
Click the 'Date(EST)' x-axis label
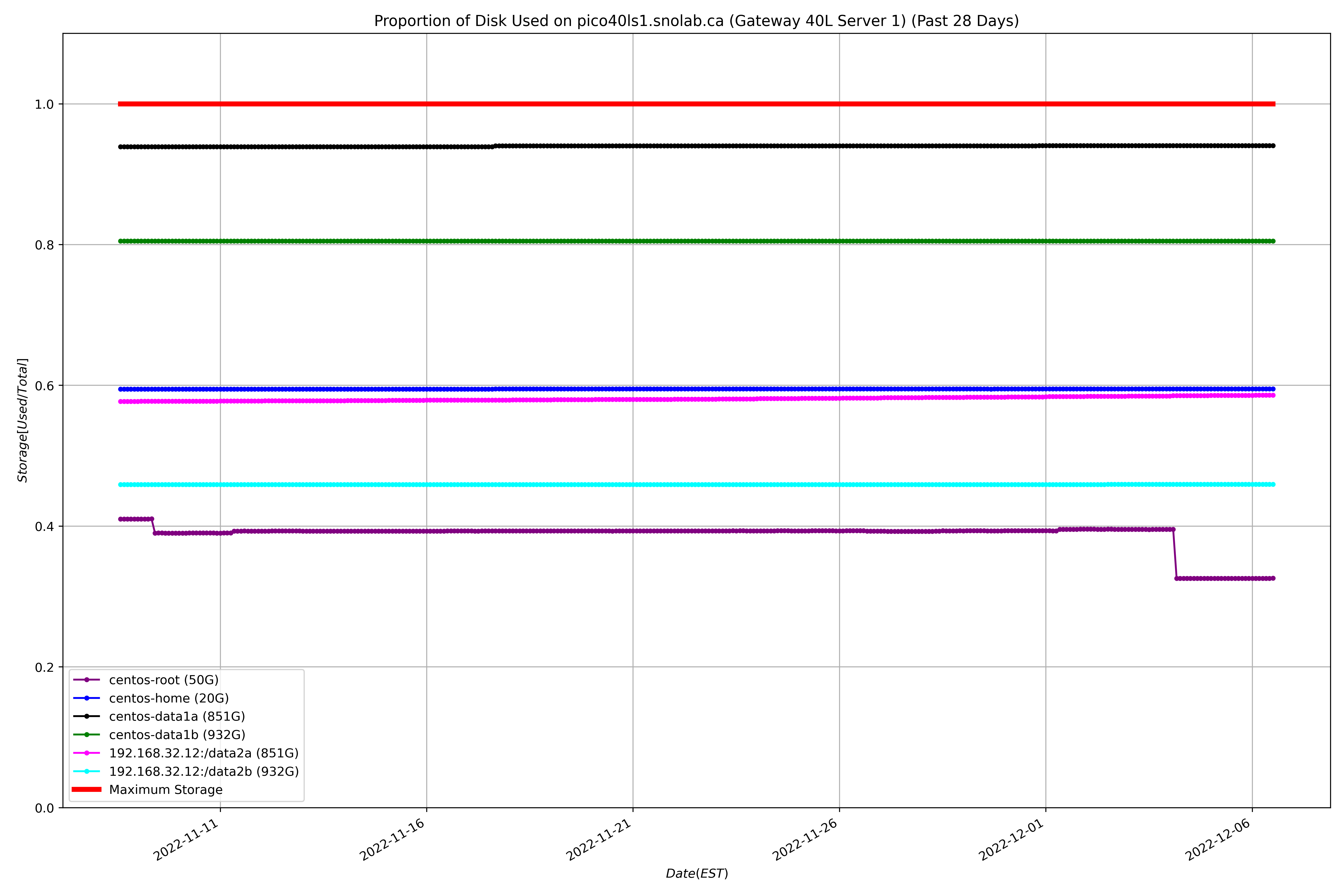(697, 874)
